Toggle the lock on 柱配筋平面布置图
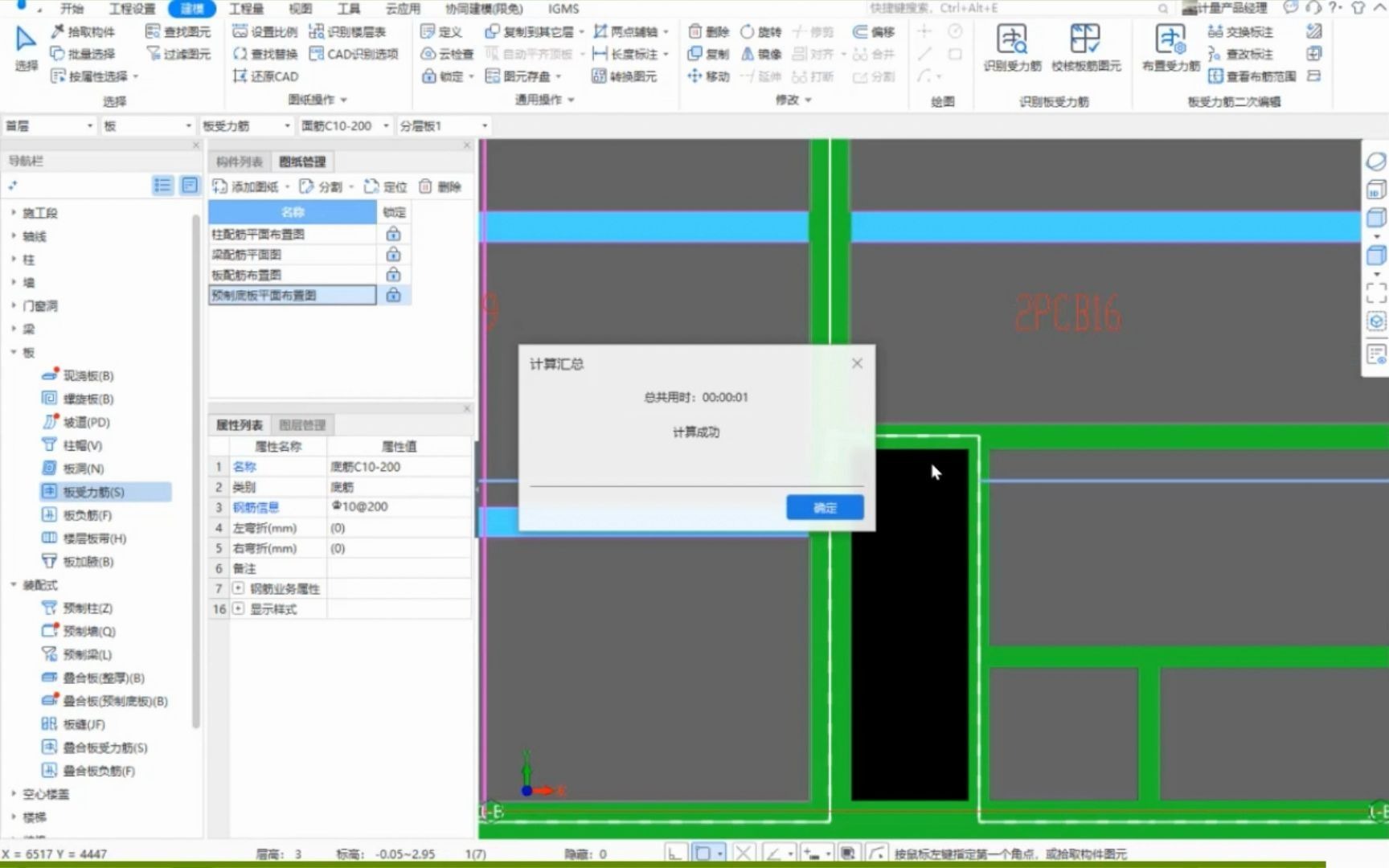Viewport: 1389px width, 868px height. 393,233
